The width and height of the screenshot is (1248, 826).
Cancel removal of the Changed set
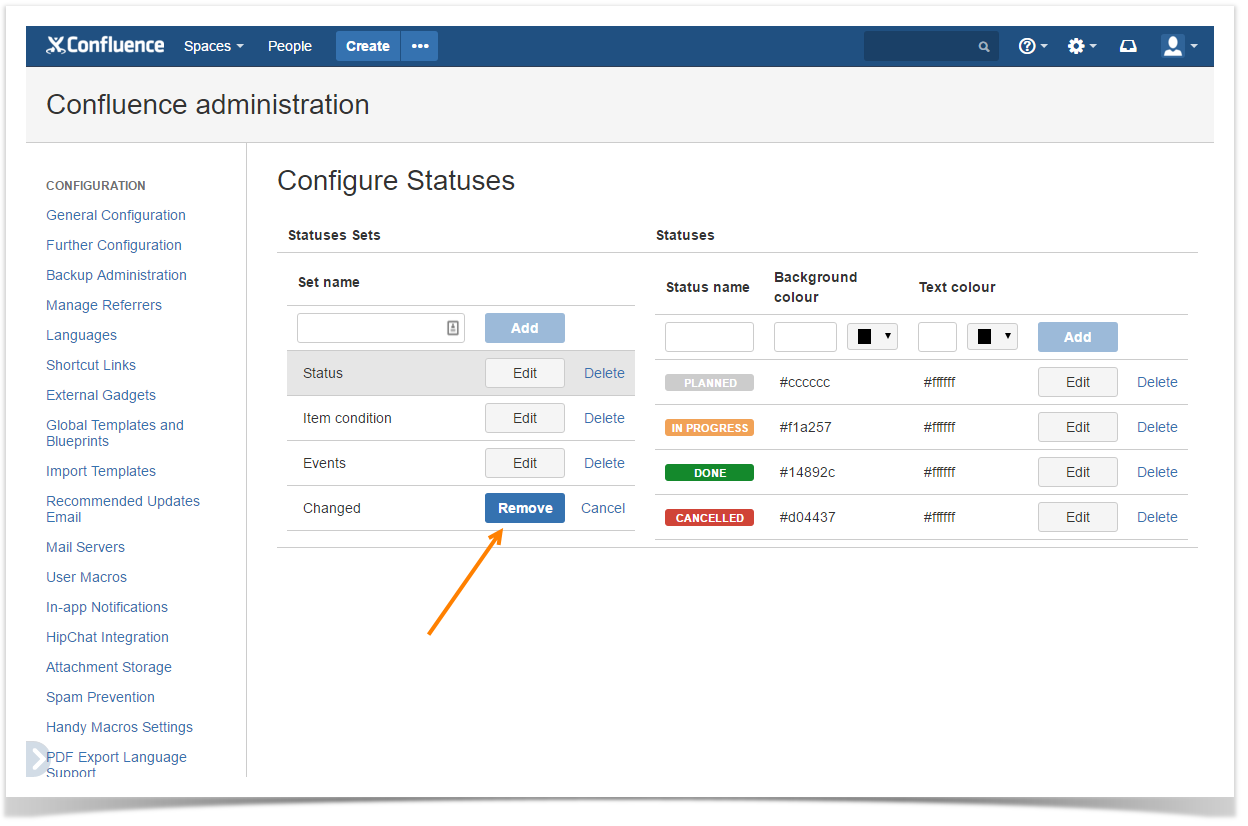(603, 508)
